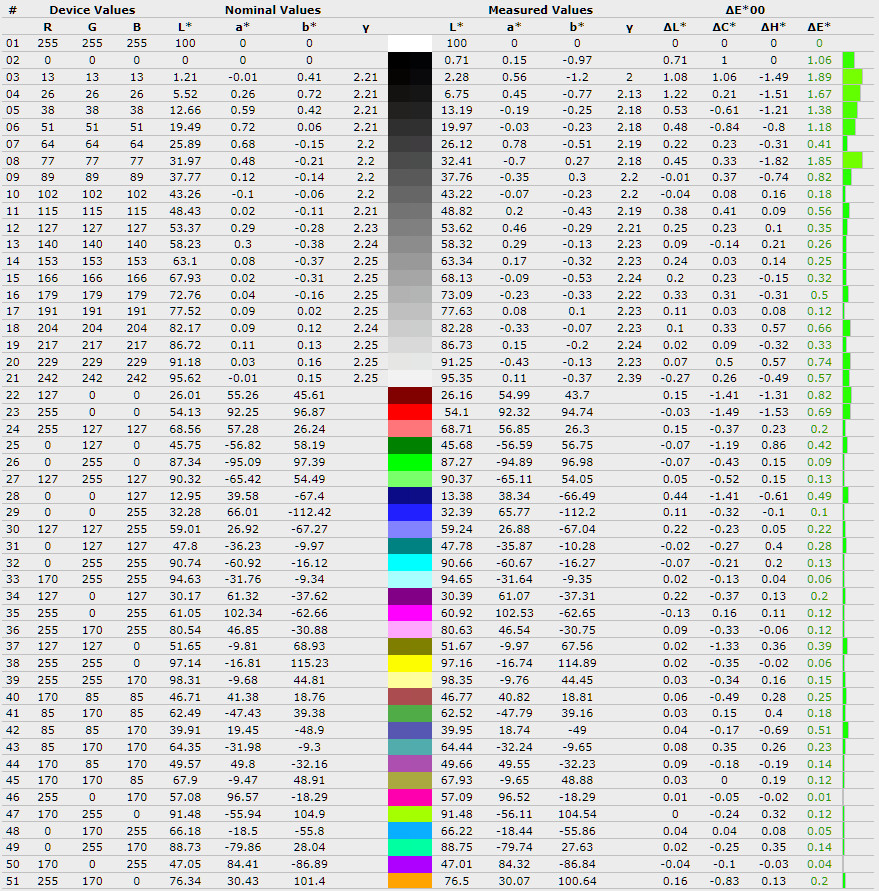Select the Nominal Values header
The width and height of the screenshot is (879, 891).
(x=272, y=10)
